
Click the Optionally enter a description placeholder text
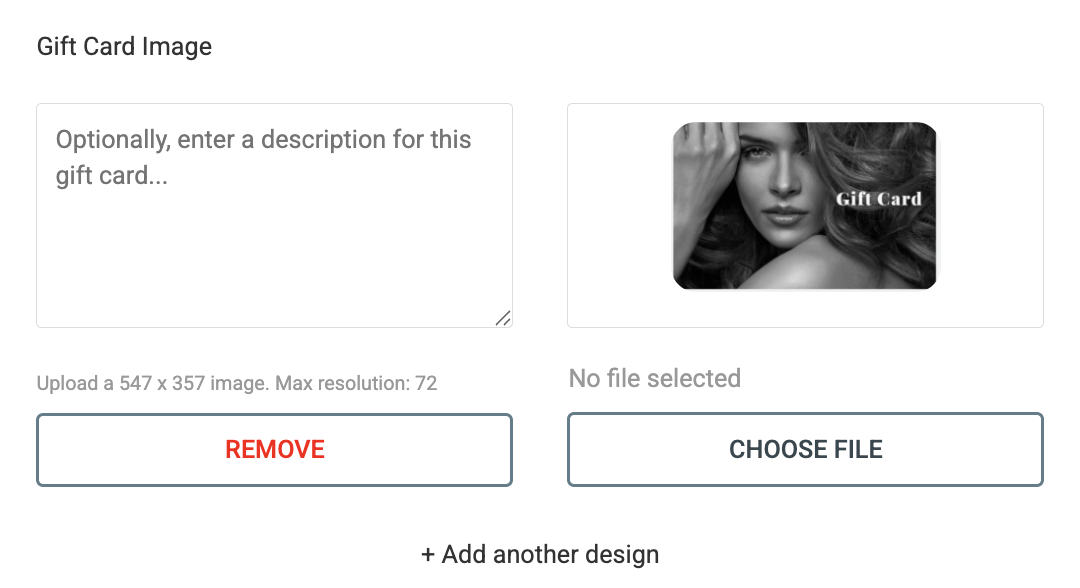click(263, 157)
